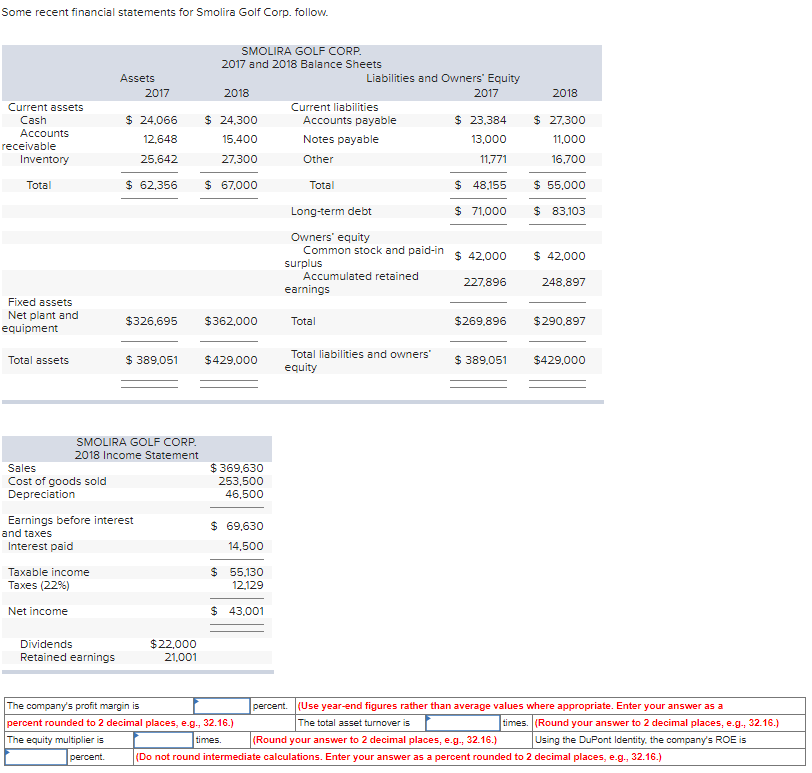The image size is (812, 773).
Task: Select 2017 Total assets value $389,051
Action: [152, 360]
